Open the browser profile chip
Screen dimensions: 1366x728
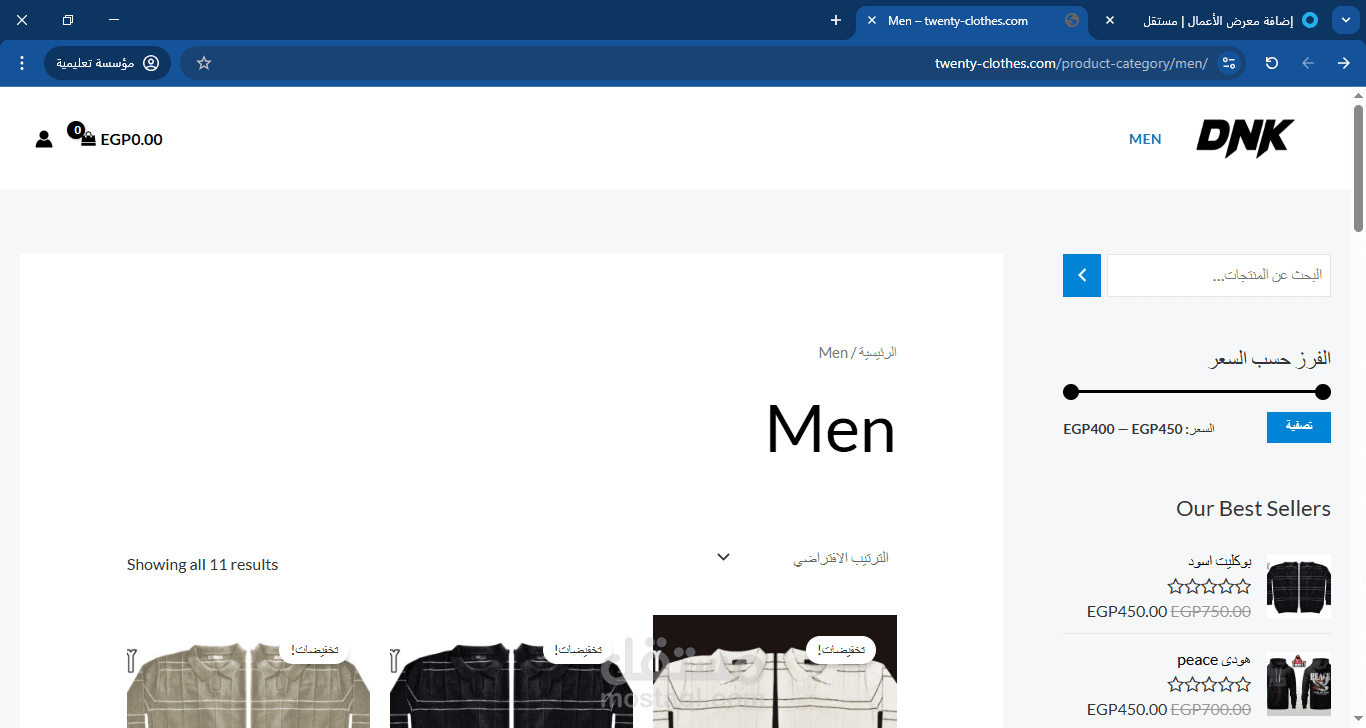point(107,63)
